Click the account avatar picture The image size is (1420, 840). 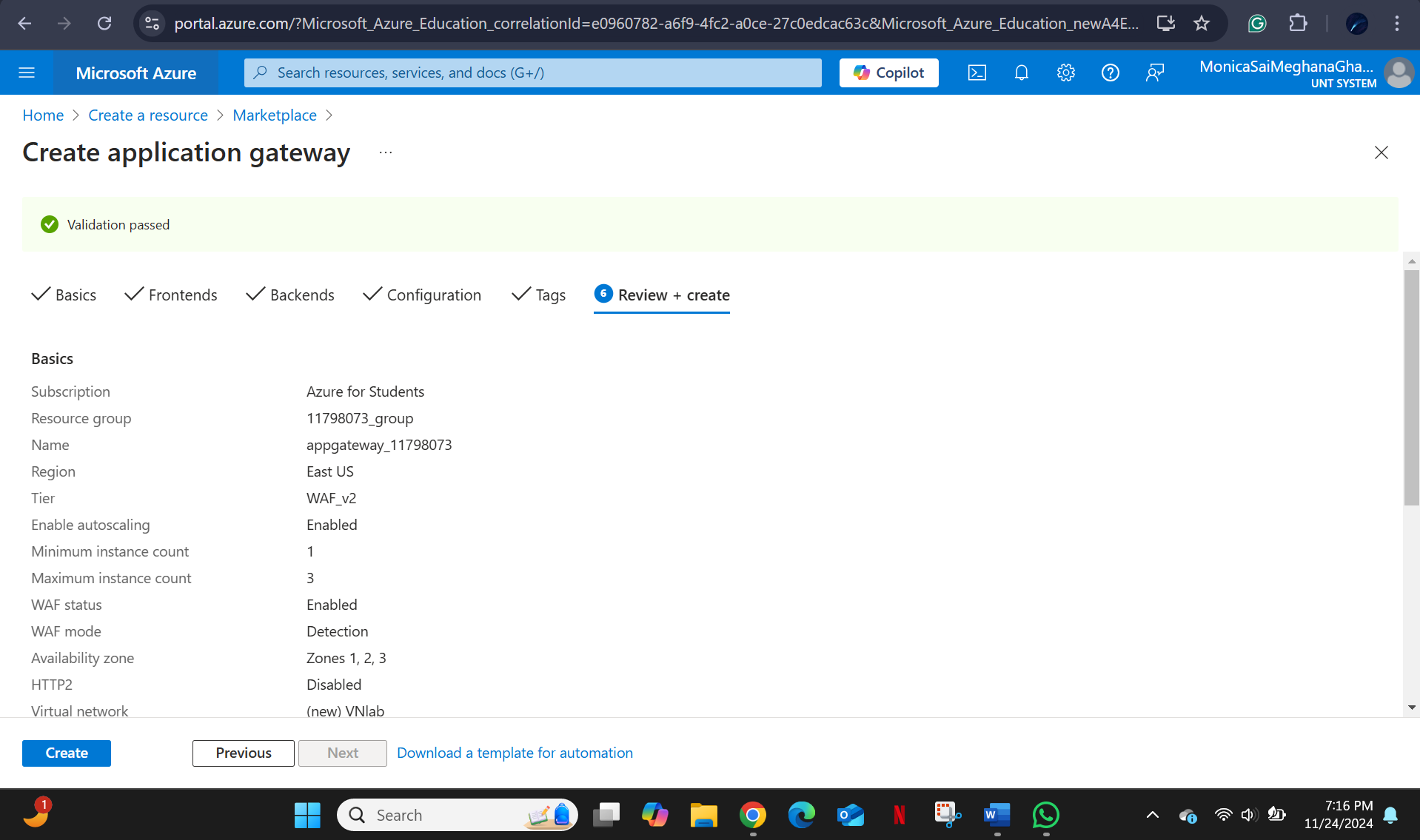coord(1399,73)
